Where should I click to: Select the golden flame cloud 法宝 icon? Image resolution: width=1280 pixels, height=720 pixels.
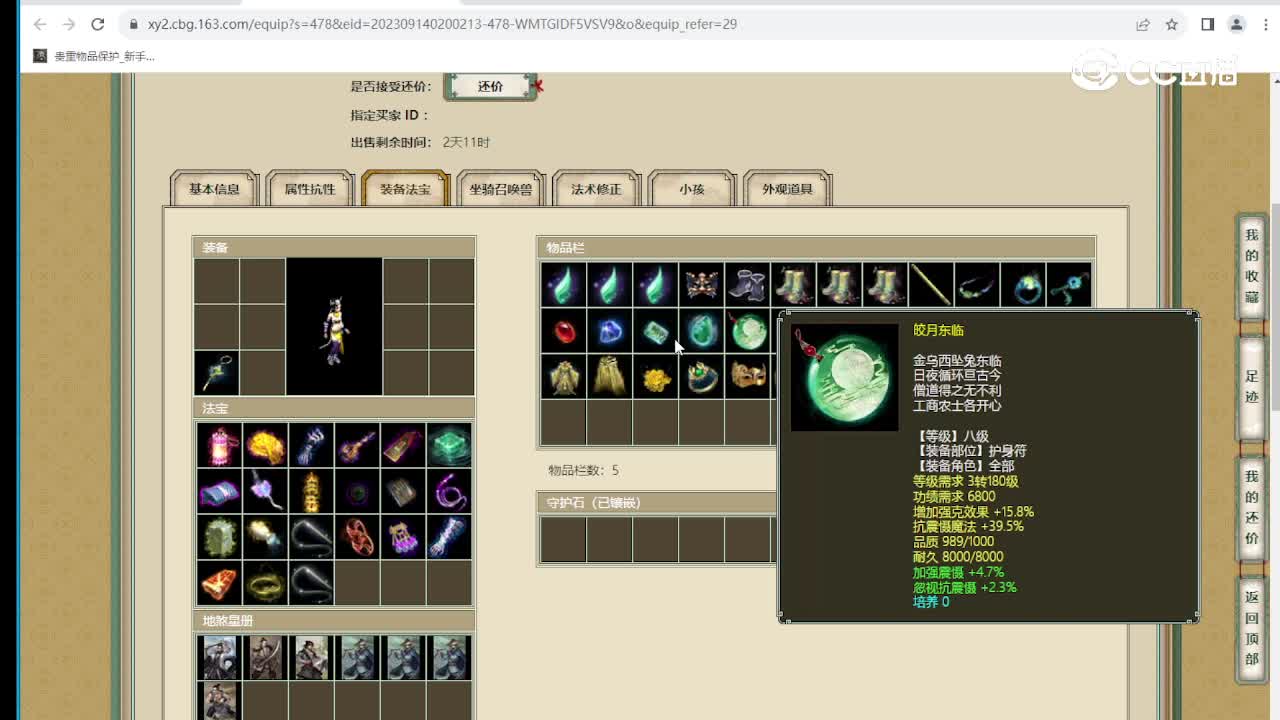[265, 445]
